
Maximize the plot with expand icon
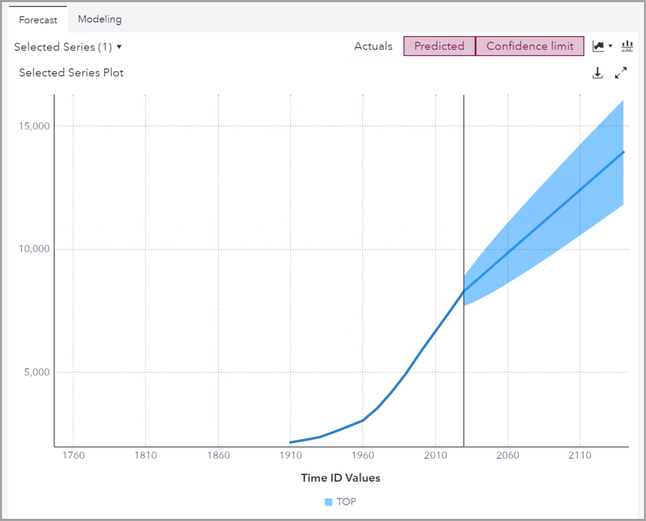coord(621,73)
